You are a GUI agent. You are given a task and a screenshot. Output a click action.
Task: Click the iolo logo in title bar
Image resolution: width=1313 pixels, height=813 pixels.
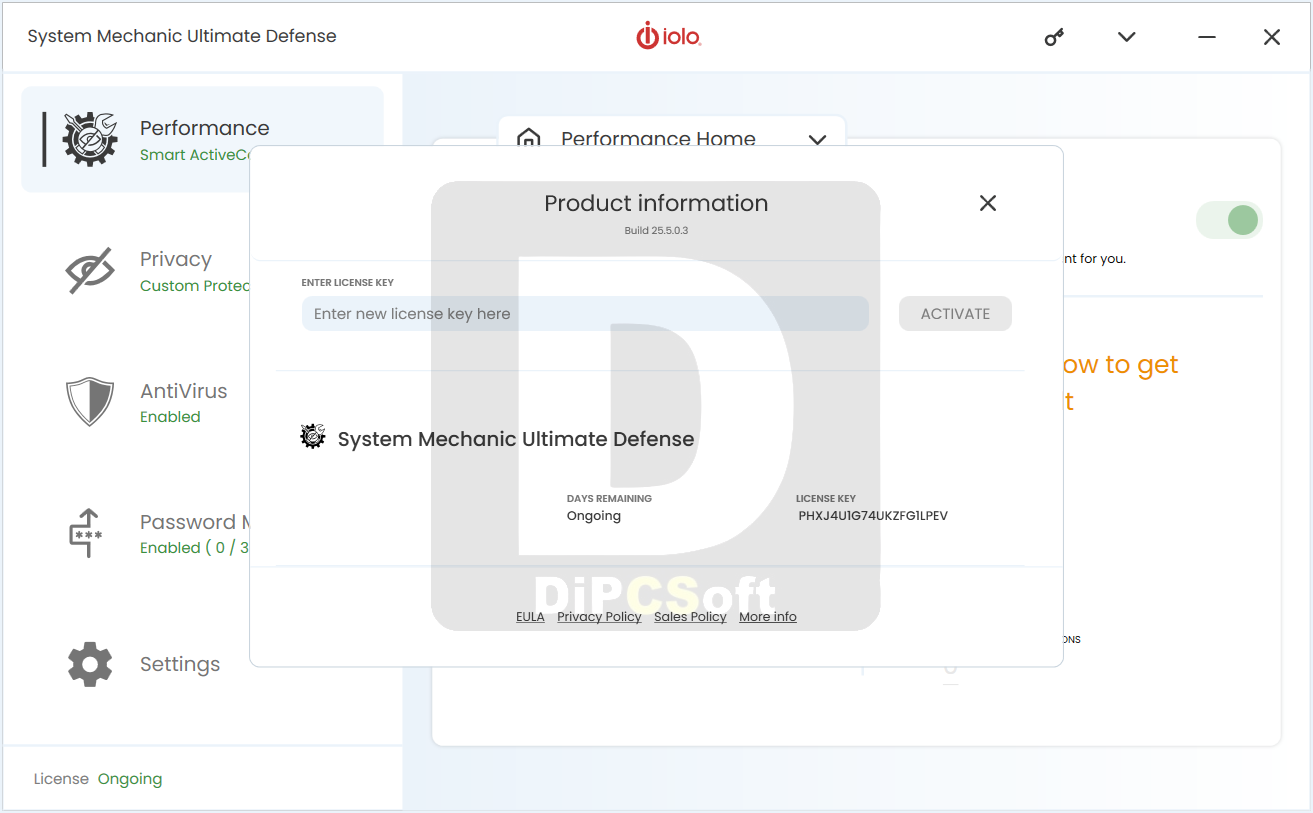click(x=668, y=37)
